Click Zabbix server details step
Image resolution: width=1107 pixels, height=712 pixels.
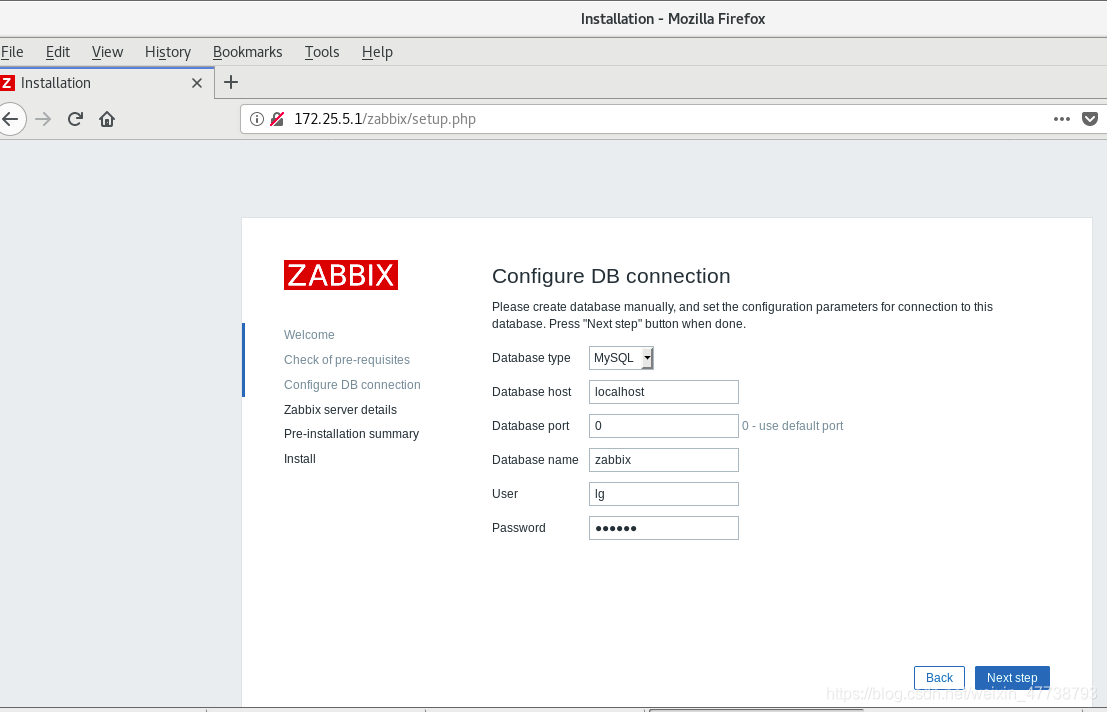[x=340, y=409]
